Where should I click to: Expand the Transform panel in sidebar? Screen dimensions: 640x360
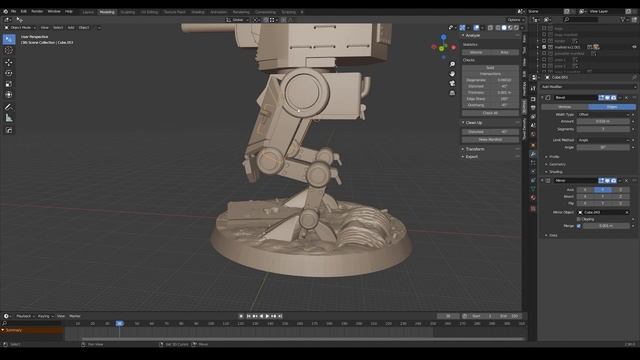[x=474, y=149]
